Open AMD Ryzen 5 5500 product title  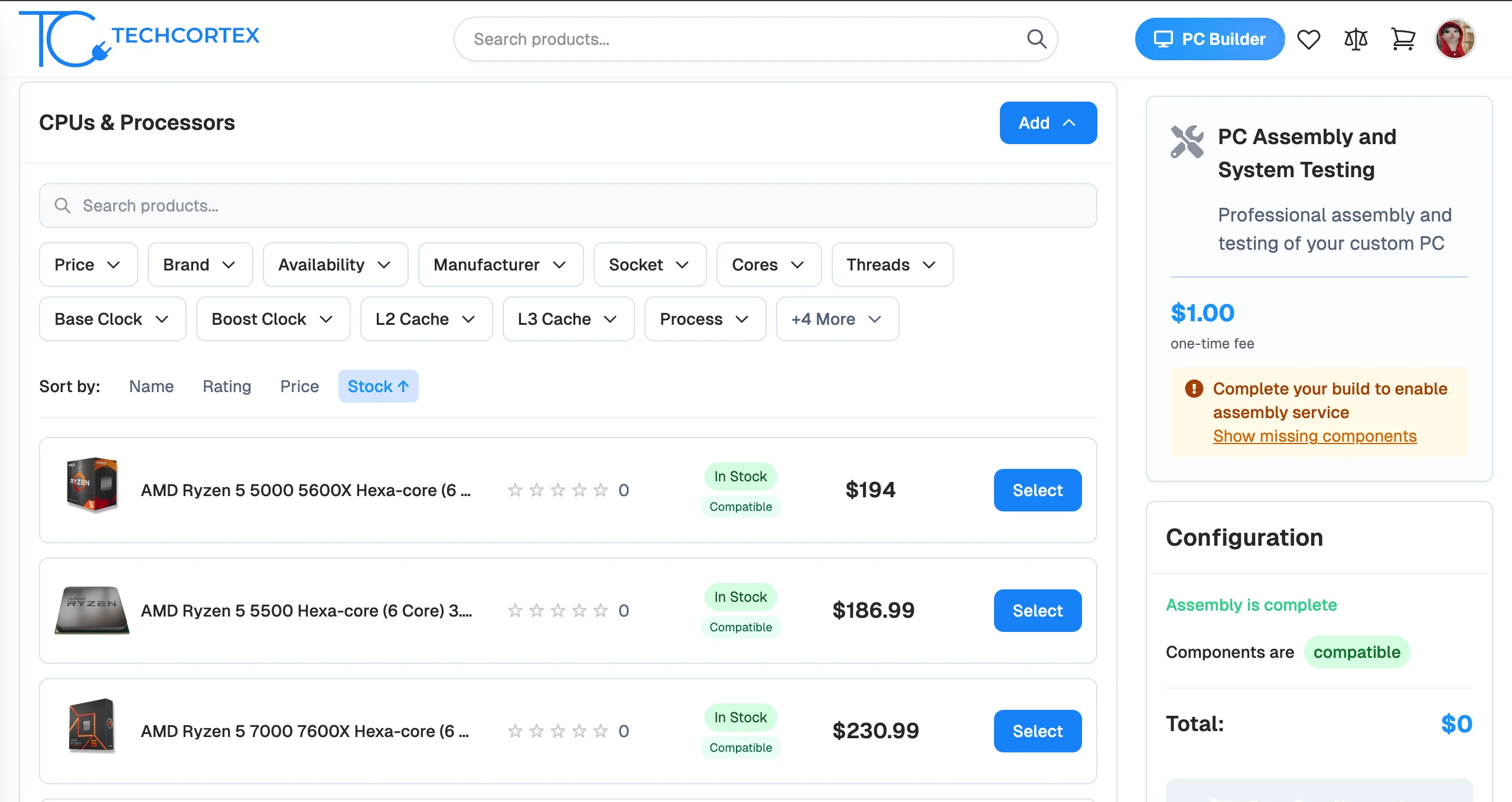pos(306,611)
